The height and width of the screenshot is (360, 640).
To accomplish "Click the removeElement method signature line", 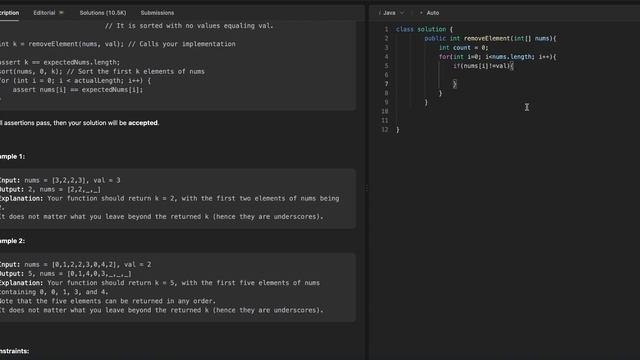I will [x=490, y=38].
